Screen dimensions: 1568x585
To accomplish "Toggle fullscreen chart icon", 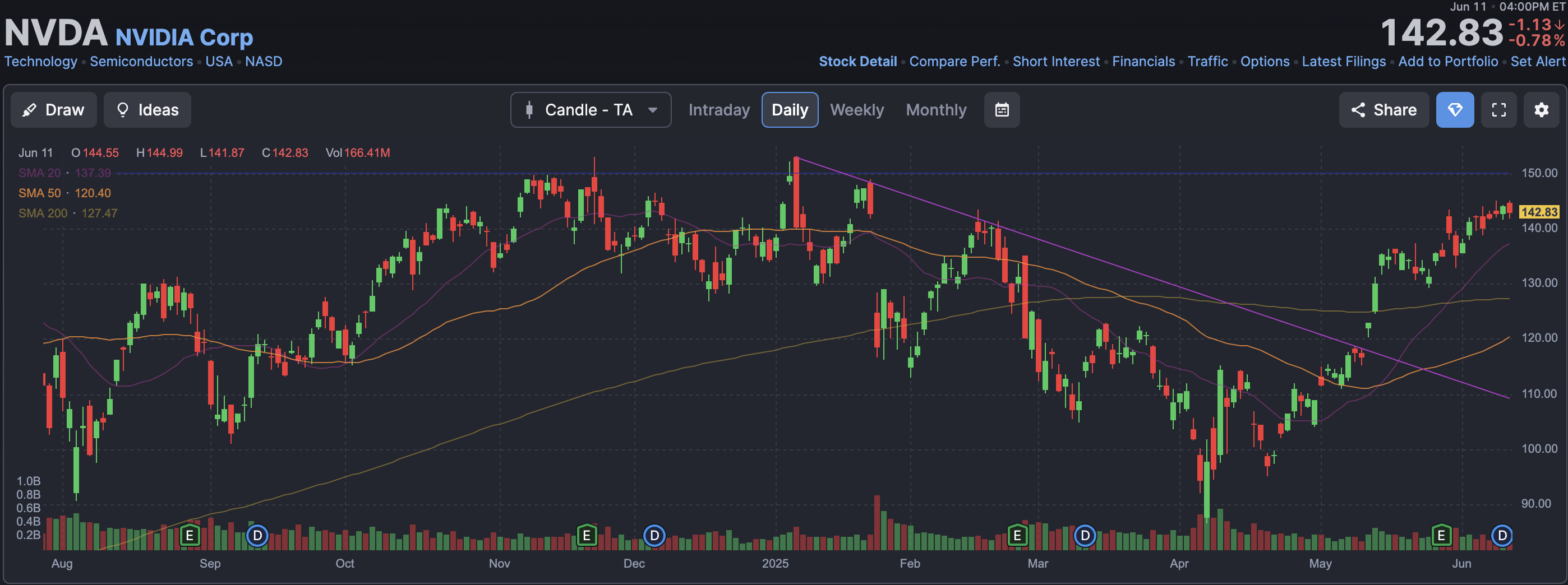I will [x=1498, y=110].
